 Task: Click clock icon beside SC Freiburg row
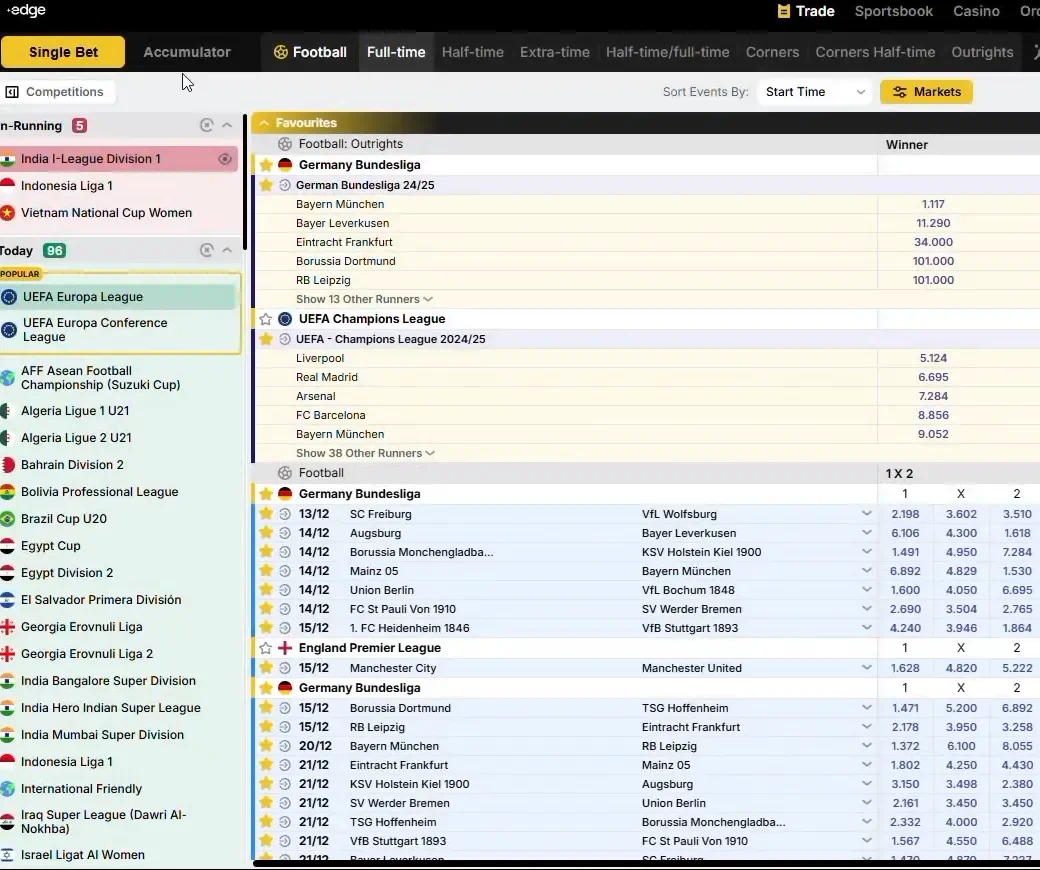pos(285,514)
